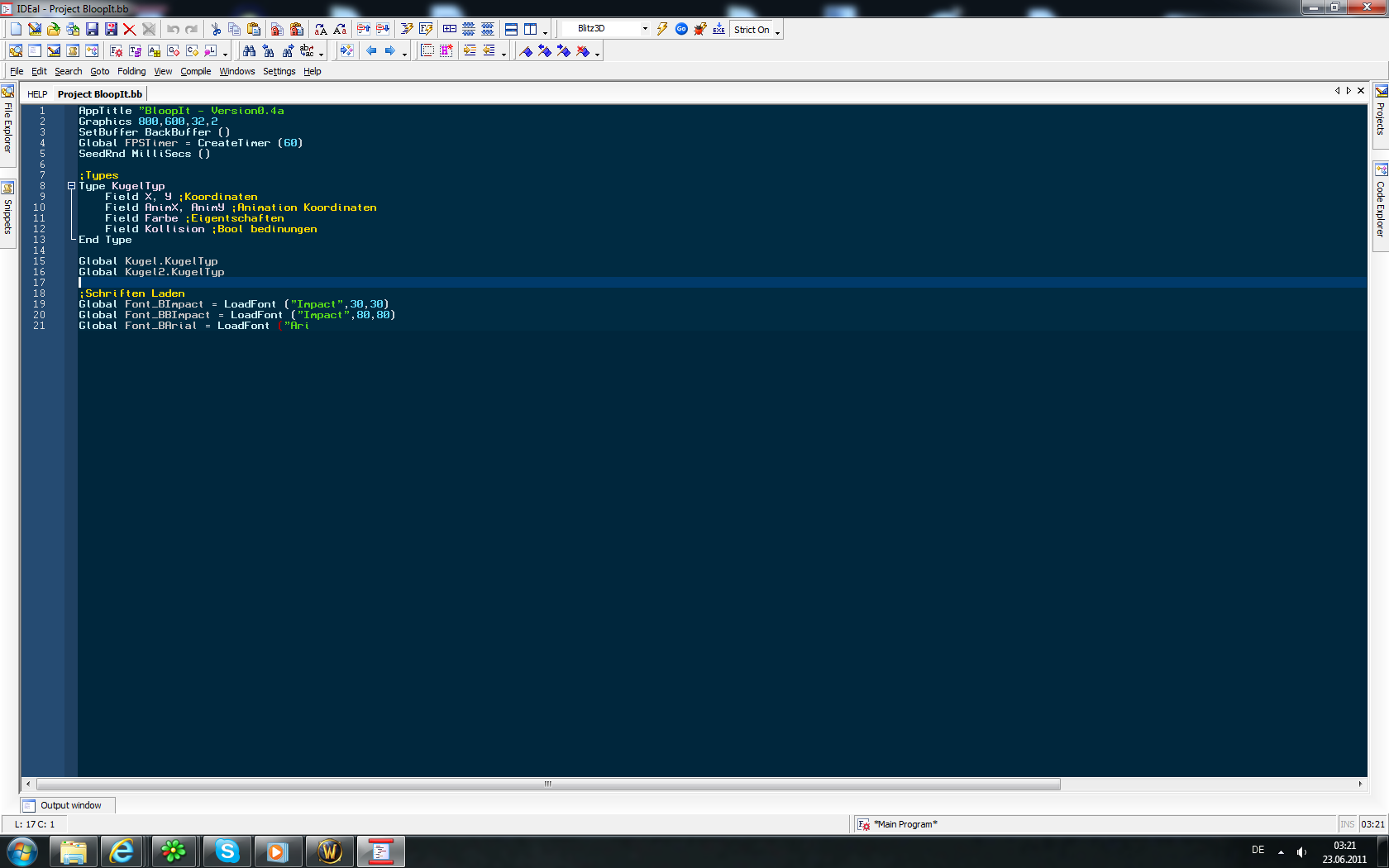Open the Folding menu
This screenshot has height=868, width=1389.
[131, 71]
